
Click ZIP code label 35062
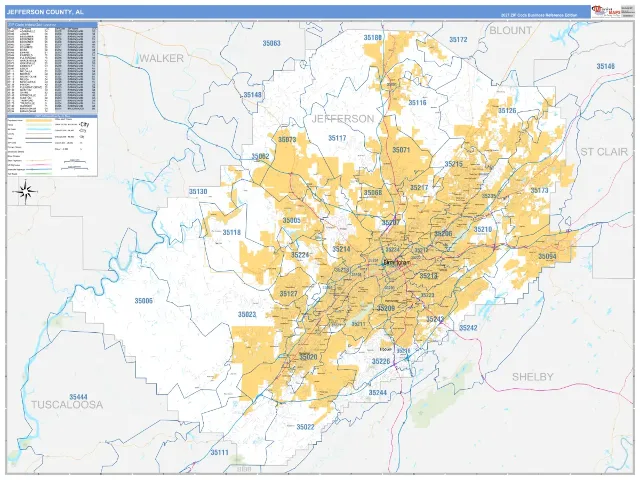click(x=260, y=156)
